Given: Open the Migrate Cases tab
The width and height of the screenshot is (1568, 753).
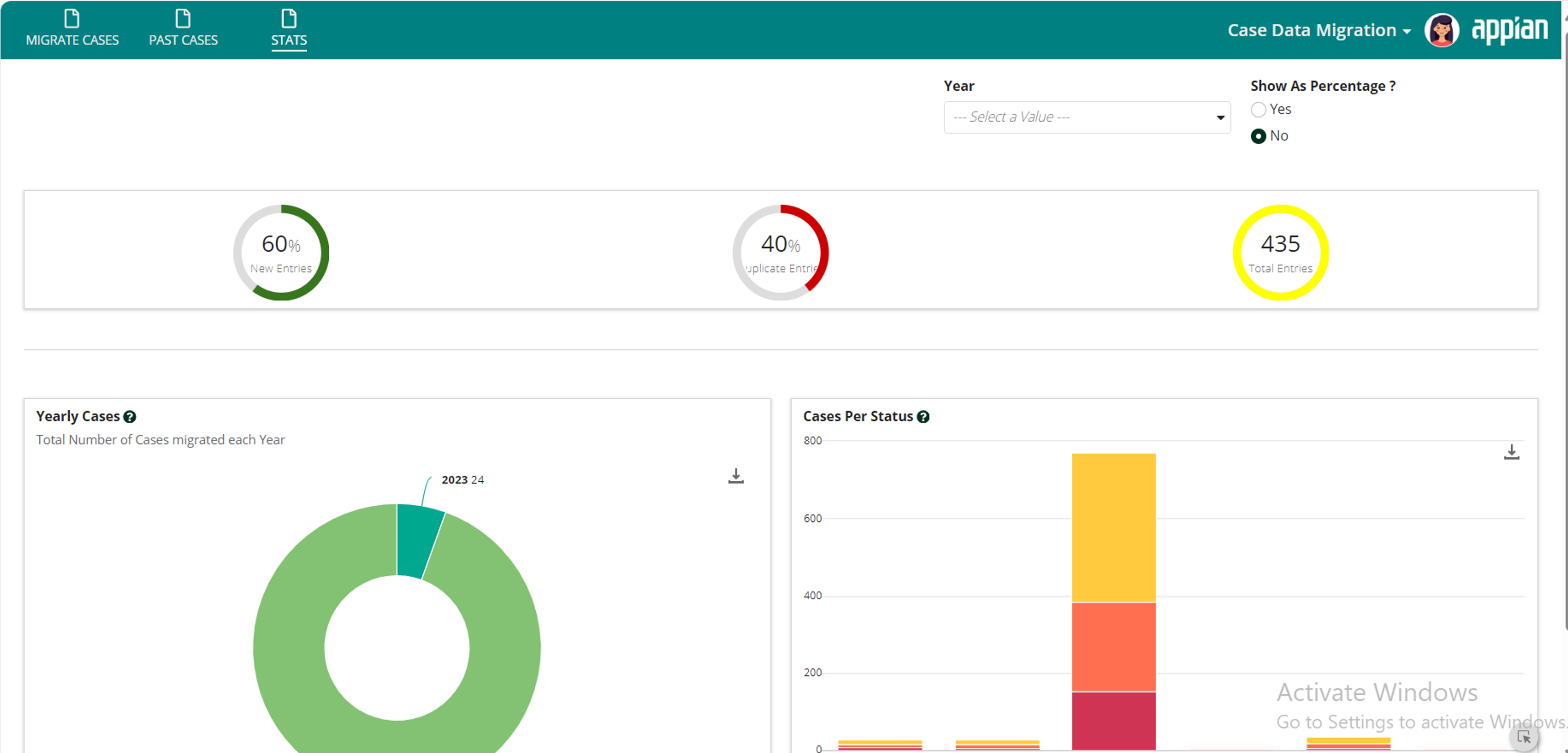Looking at the screenshot, I should pos(72,29).
